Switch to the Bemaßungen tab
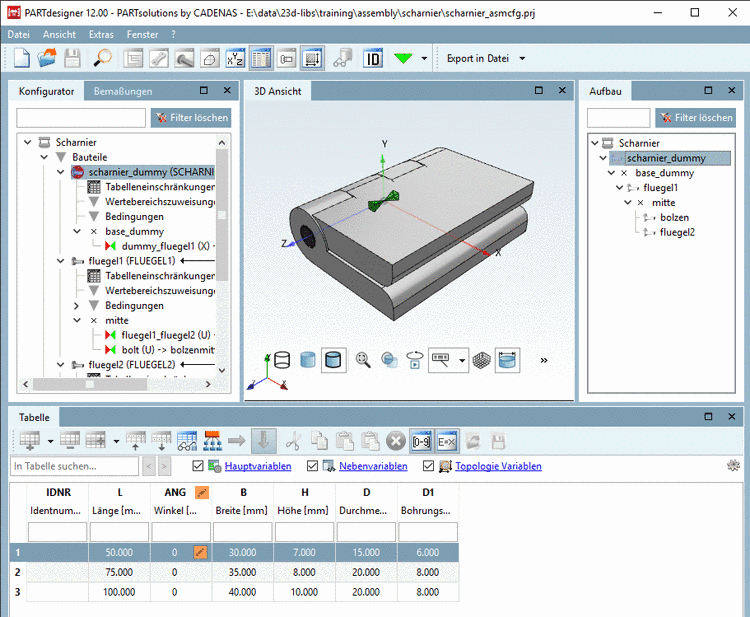The height and width of the screenshot is (617, 750). coord(122,91)
